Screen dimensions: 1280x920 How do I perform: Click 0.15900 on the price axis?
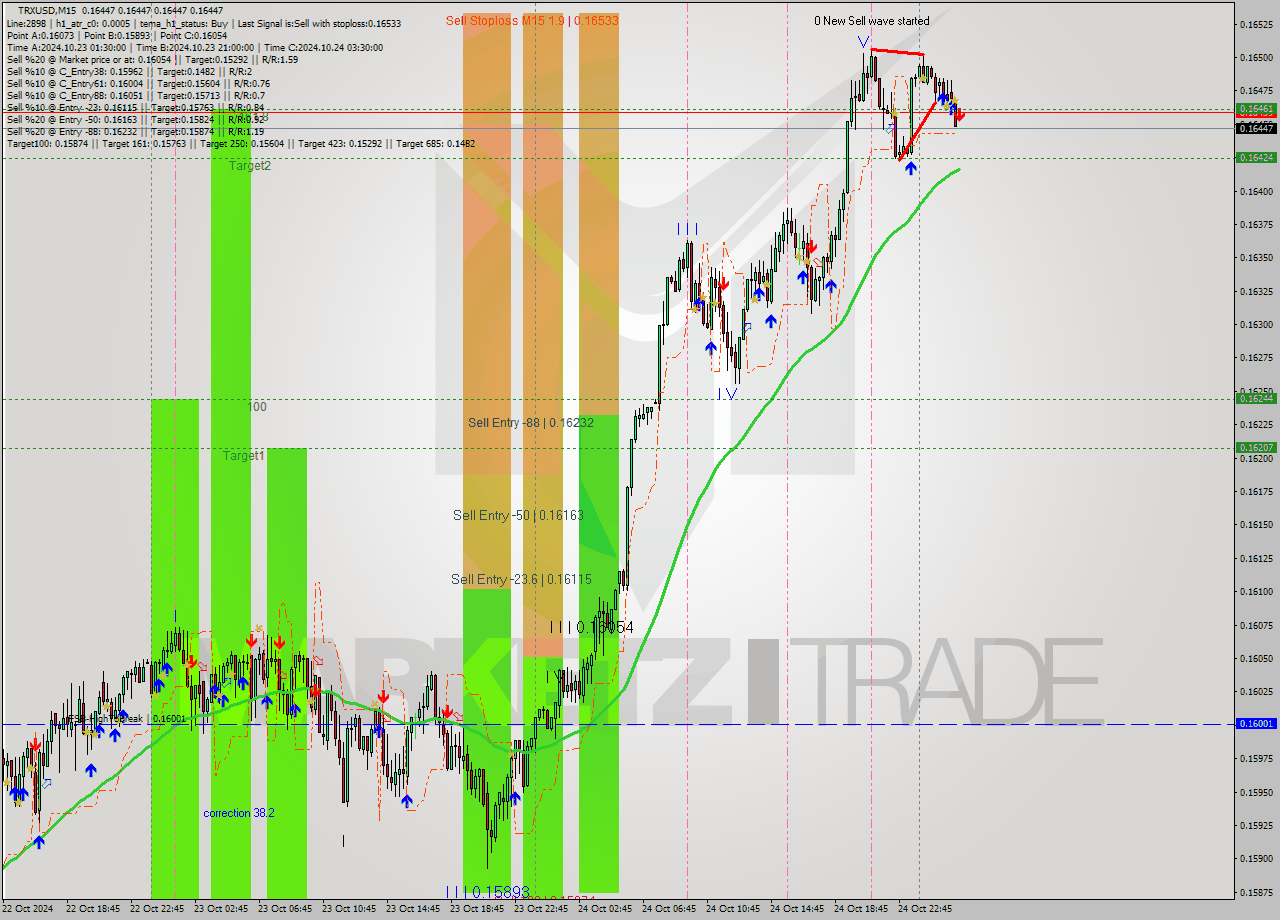(x=1256, y=858)
